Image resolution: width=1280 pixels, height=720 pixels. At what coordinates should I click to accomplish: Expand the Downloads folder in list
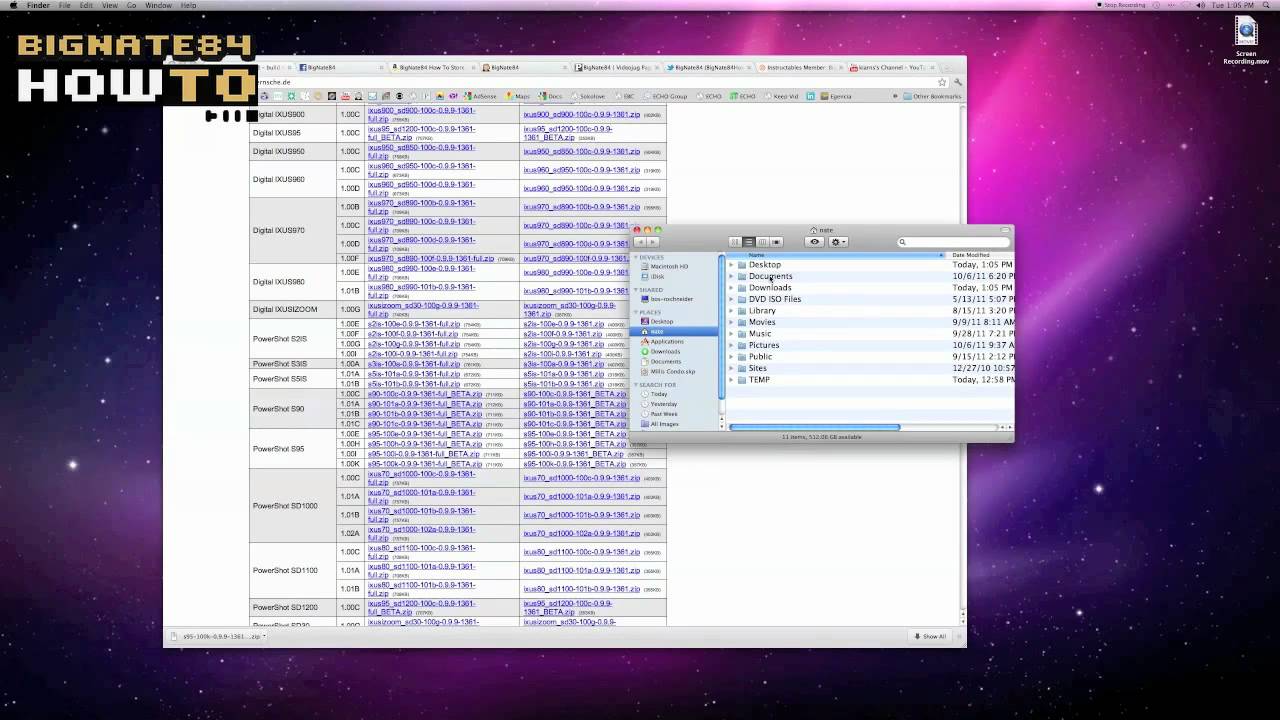731,288
